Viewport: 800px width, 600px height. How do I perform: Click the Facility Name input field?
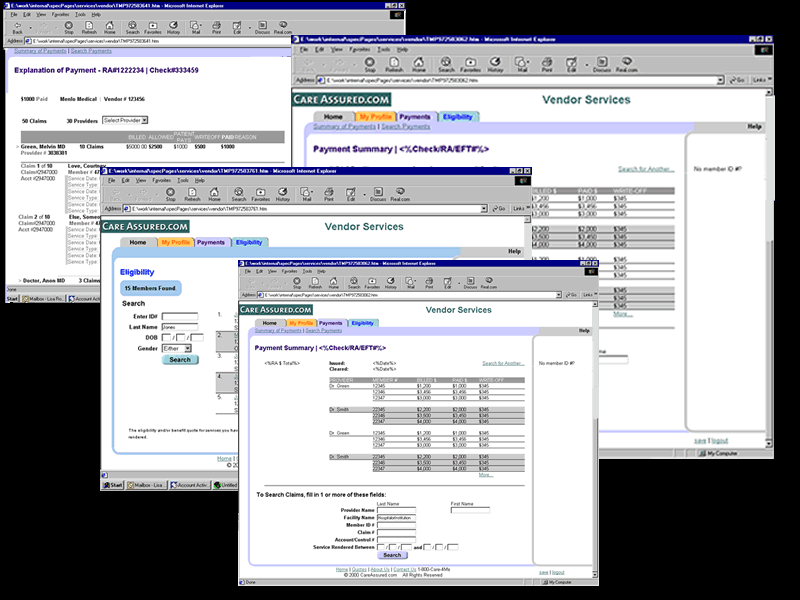tap(396, 517)
